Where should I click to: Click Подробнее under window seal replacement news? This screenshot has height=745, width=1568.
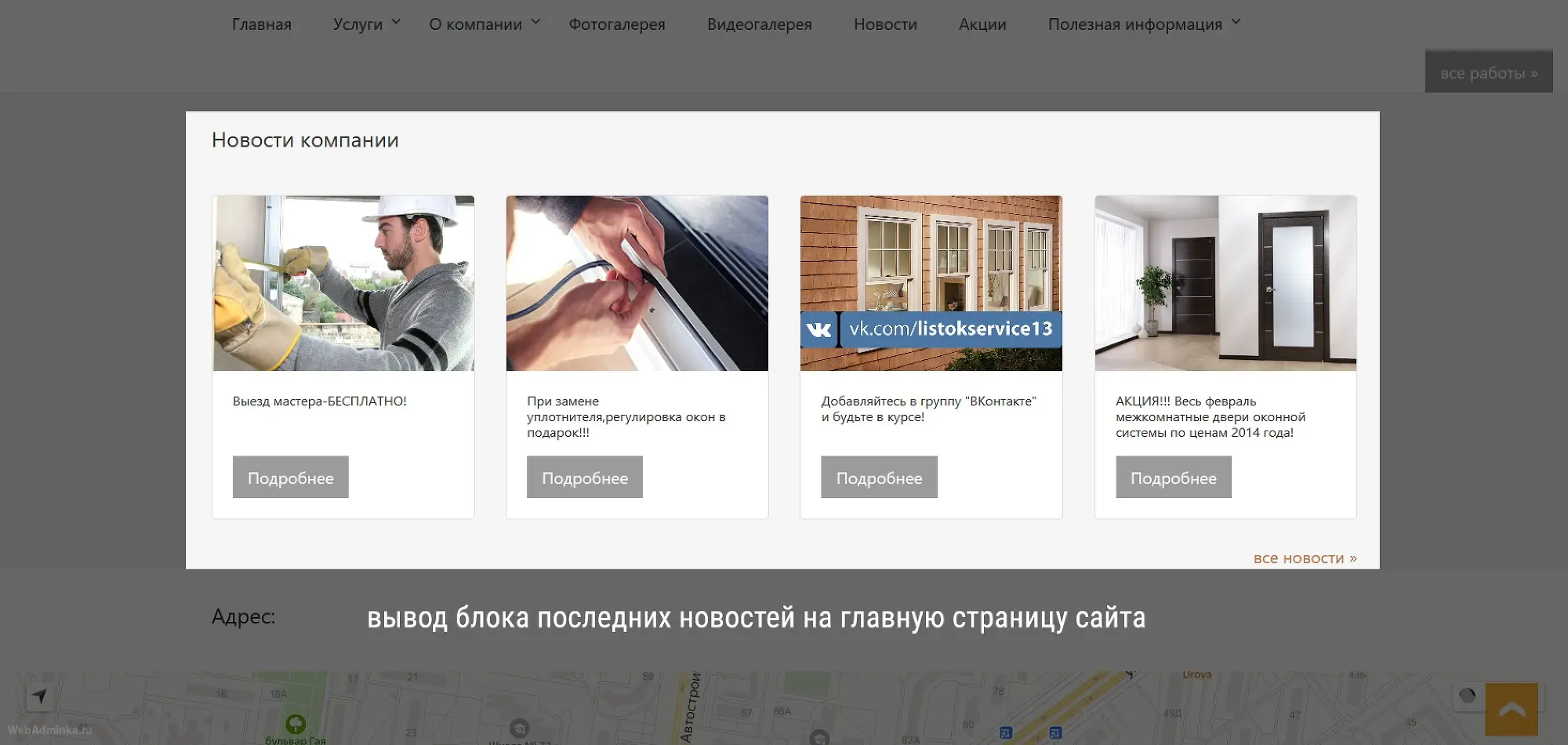click(x=584, y=478)
